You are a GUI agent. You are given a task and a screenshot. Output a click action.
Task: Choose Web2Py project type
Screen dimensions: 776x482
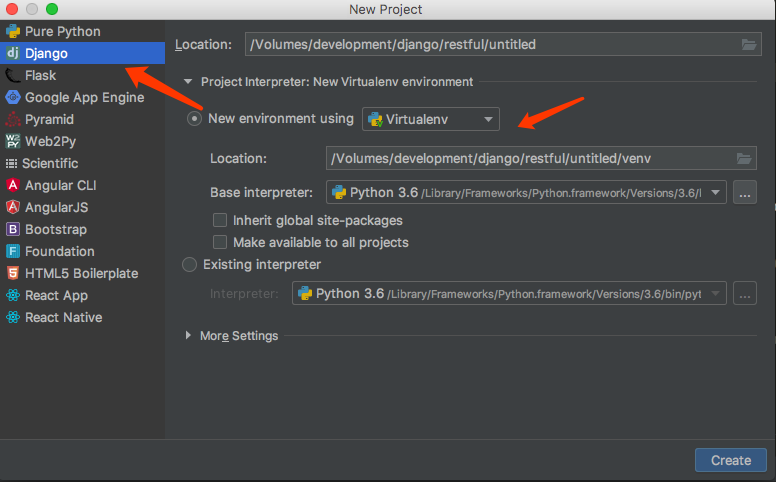pyautogui.click(x=82, y=141)
